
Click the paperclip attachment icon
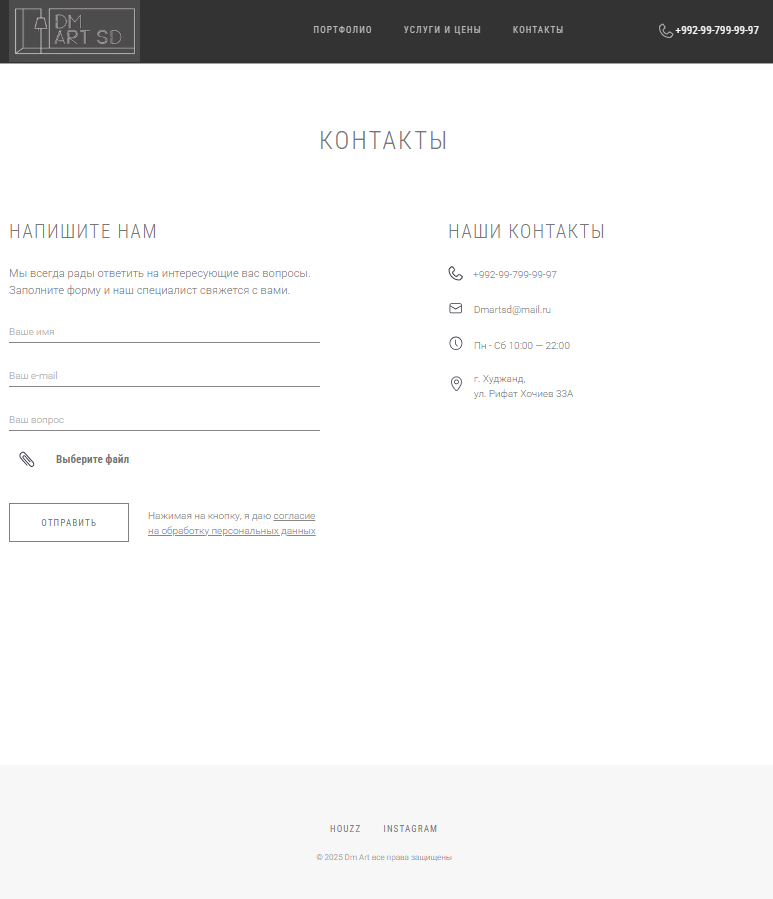[27, 459]
